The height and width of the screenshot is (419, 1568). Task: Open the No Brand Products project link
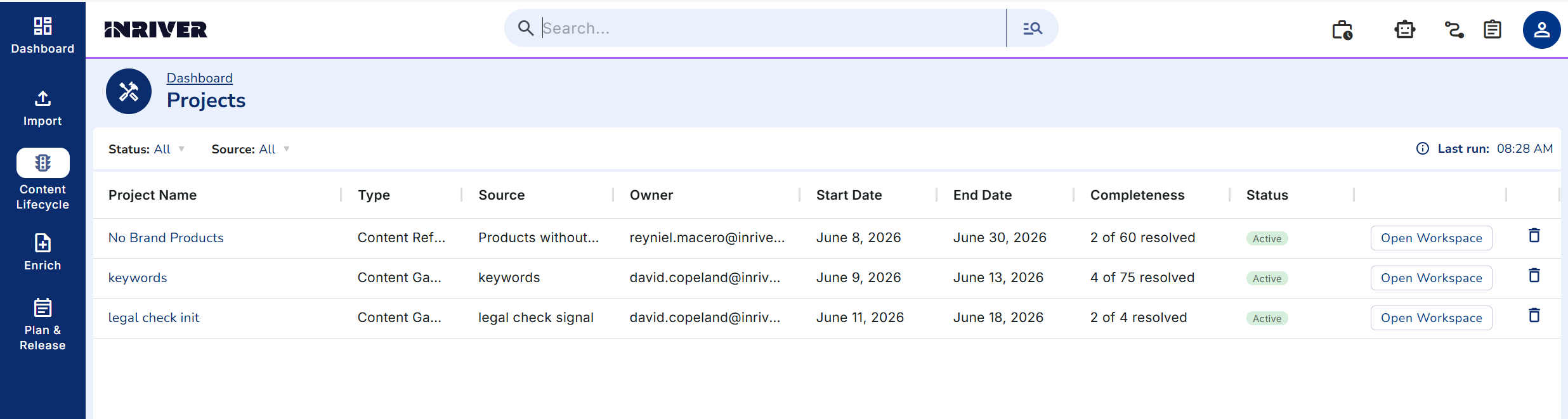tap(166, 238)
